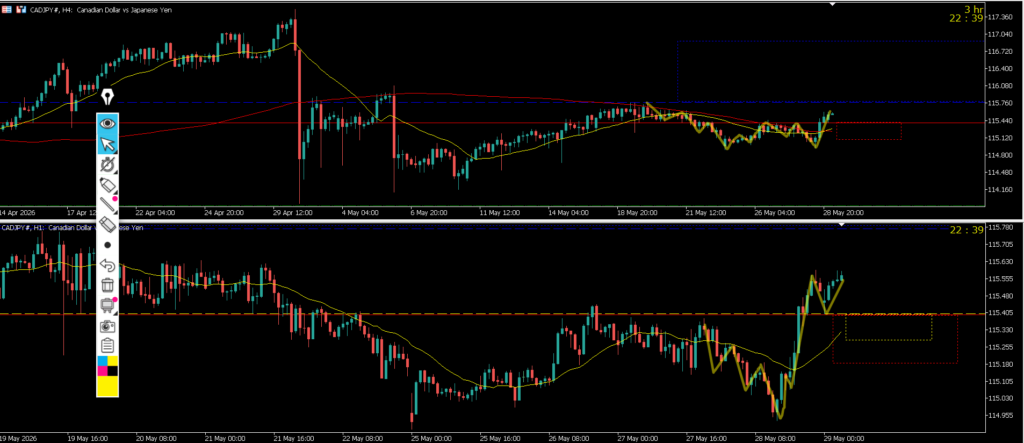Screen dimensions: 1024x443
Task: Click the pen nib annotation icon
Action: pos(108,98)
